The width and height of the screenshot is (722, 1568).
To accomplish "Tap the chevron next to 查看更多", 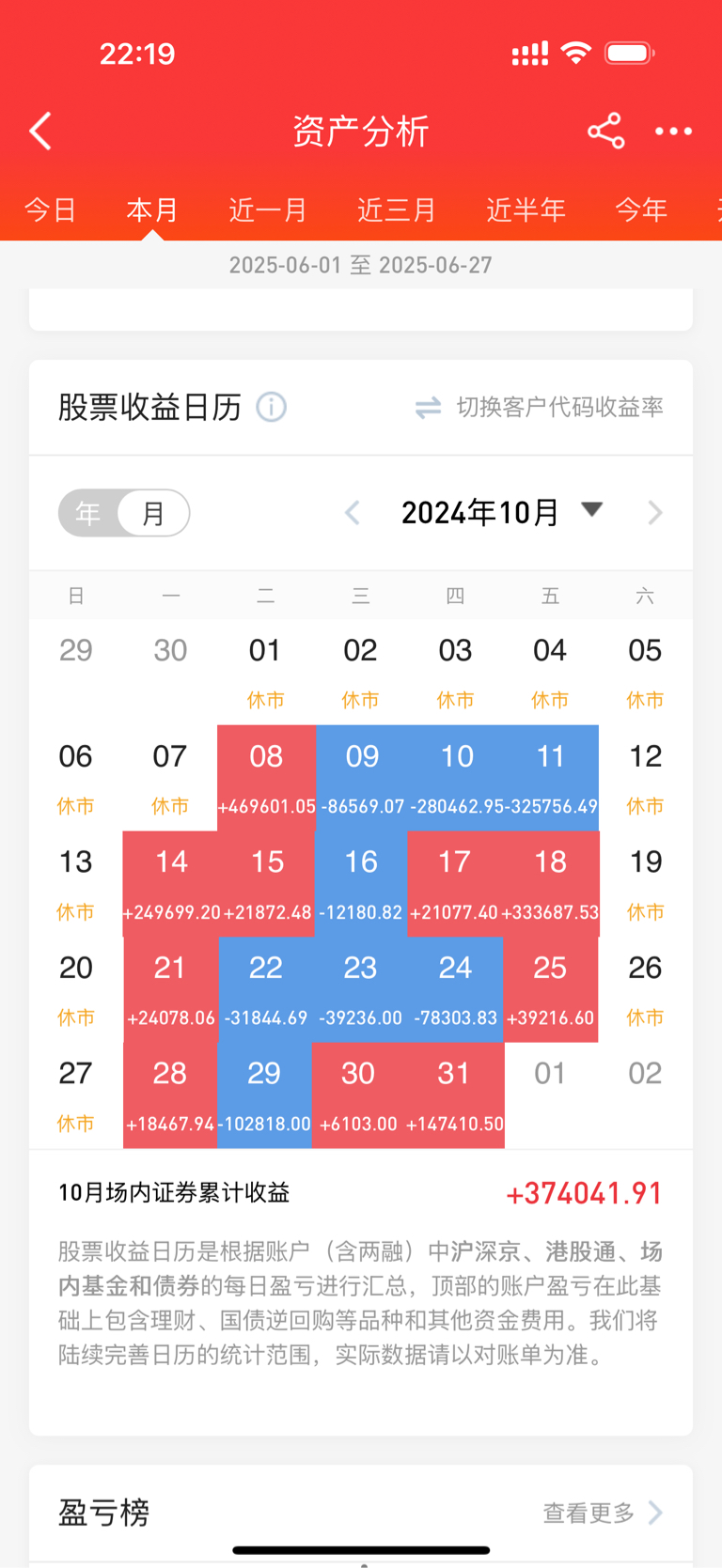I will pos(656,1513).
